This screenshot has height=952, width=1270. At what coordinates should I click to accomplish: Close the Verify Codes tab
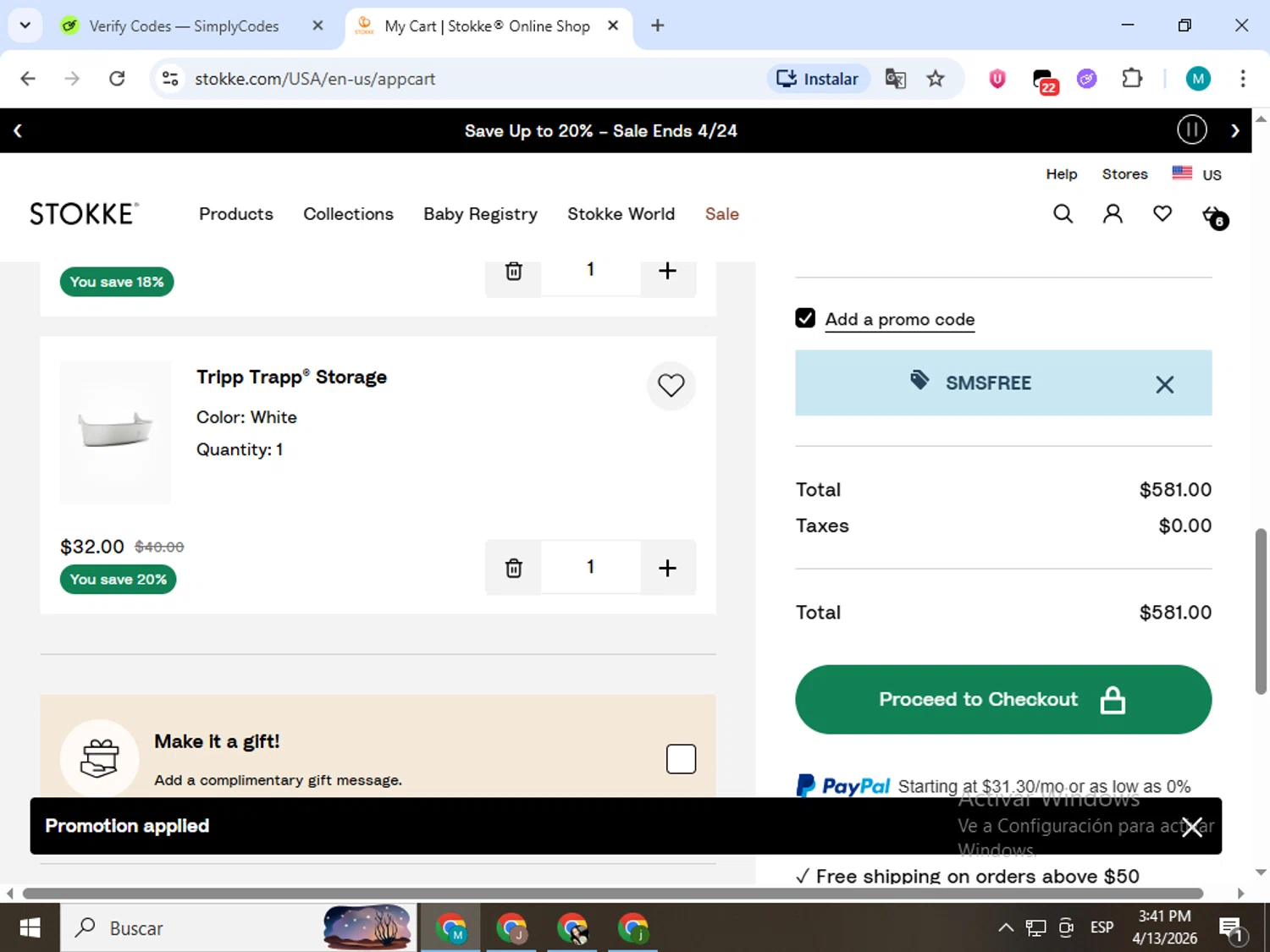coord(317,25)
